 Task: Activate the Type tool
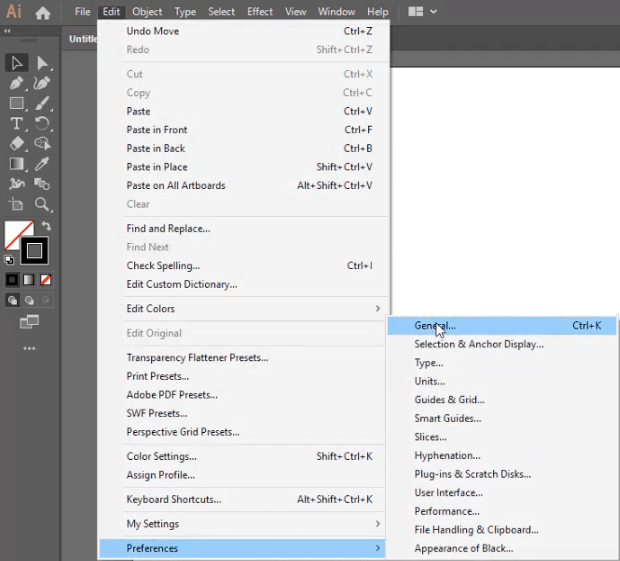(x=16, y=124)
